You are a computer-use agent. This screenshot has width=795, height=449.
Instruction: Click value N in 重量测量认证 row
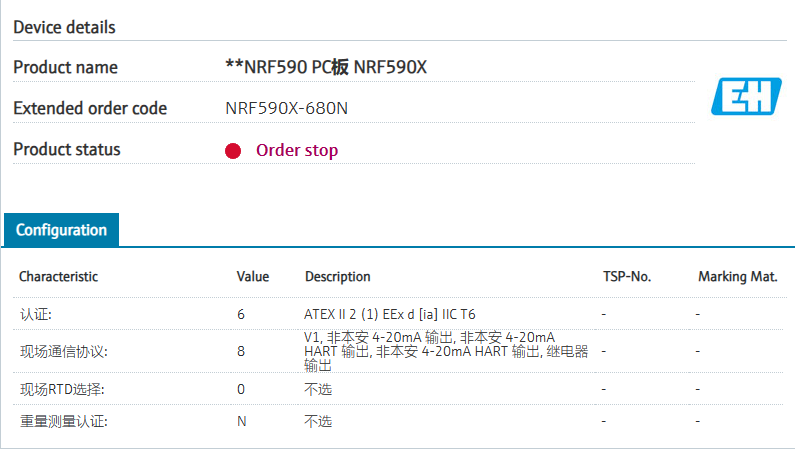241,421
